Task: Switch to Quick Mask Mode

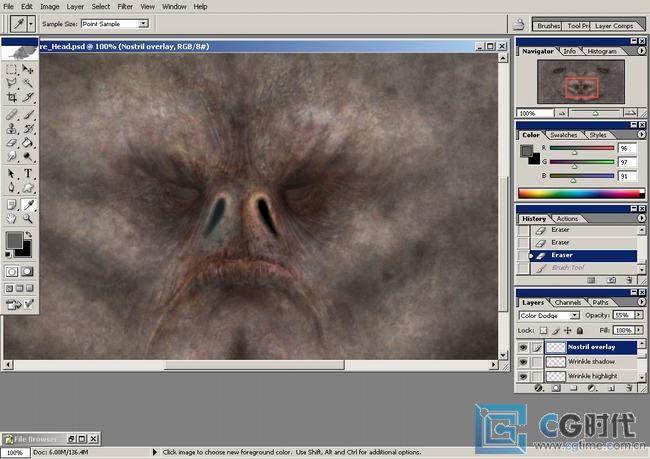Action: tap(27, 272)
